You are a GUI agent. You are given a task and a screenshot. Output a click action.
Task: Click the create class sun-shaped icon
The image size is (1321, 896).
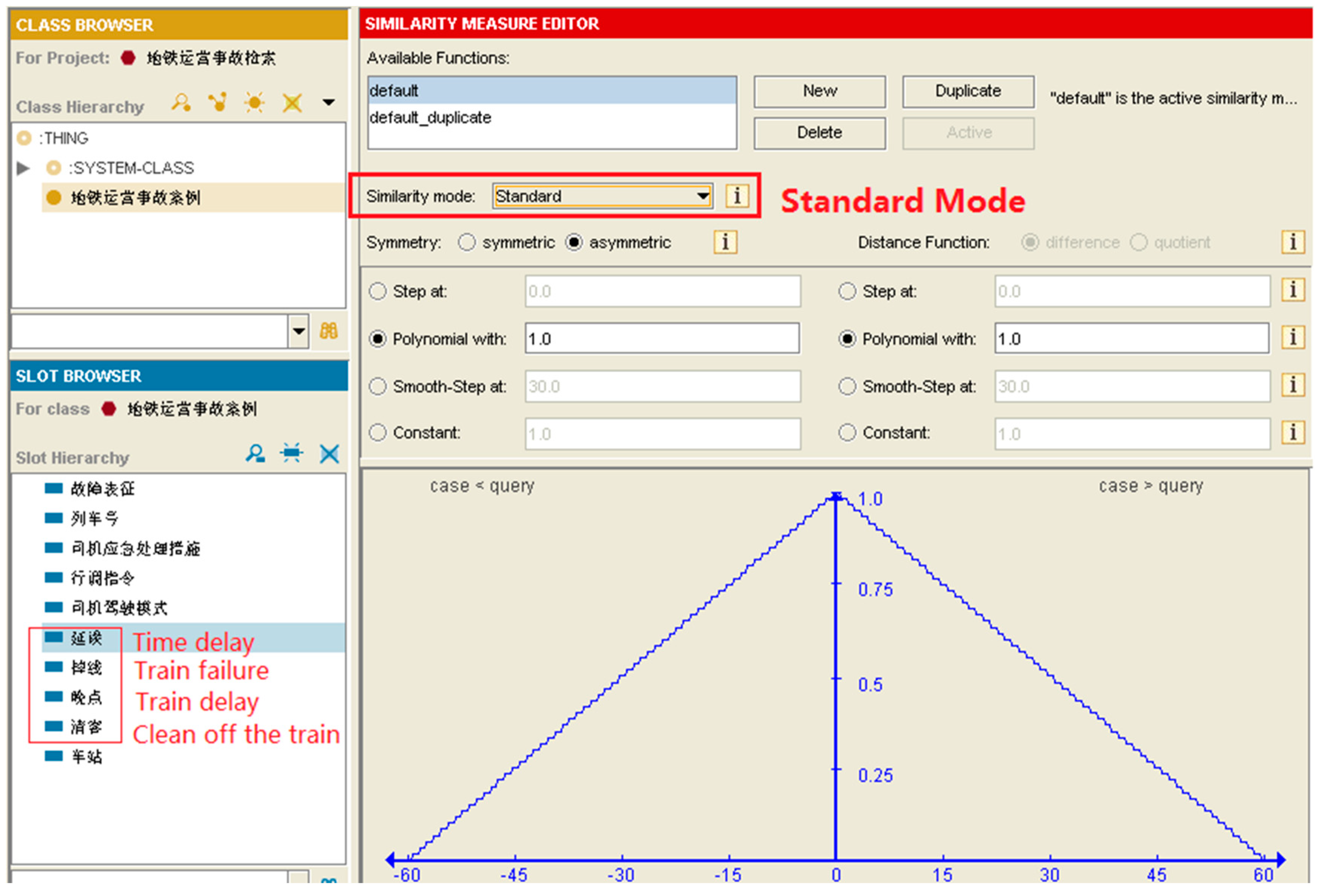pyautogui.click(x=254, y=103)
